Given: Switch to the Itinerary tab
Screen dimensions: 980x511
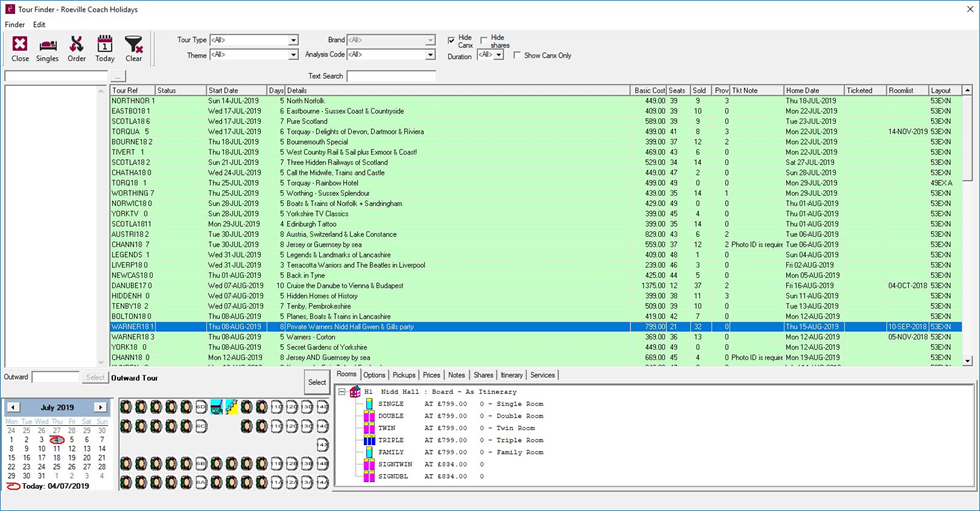Looking at the screenshot, I should (511, 375).
